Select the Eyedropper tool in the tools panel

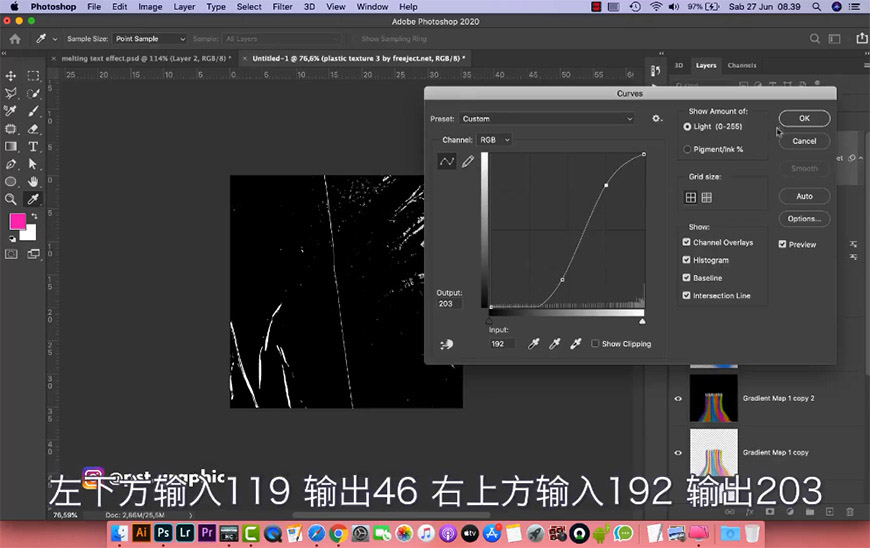pos(33,199)
